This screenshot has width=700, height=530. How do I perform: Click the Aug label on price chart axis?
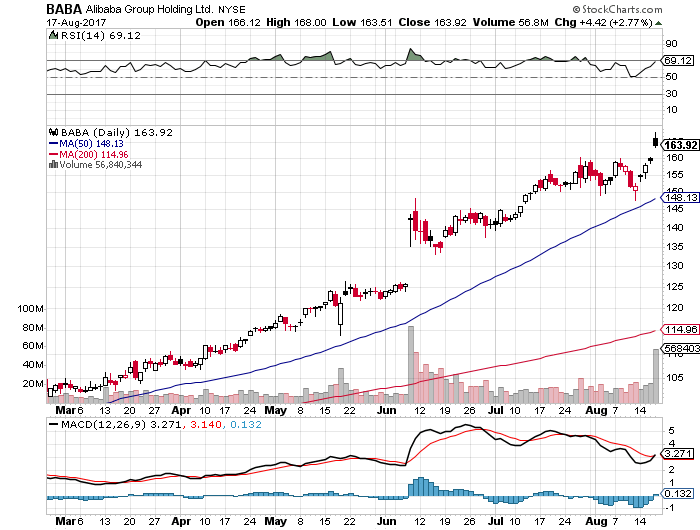click(x=596, y=410)
